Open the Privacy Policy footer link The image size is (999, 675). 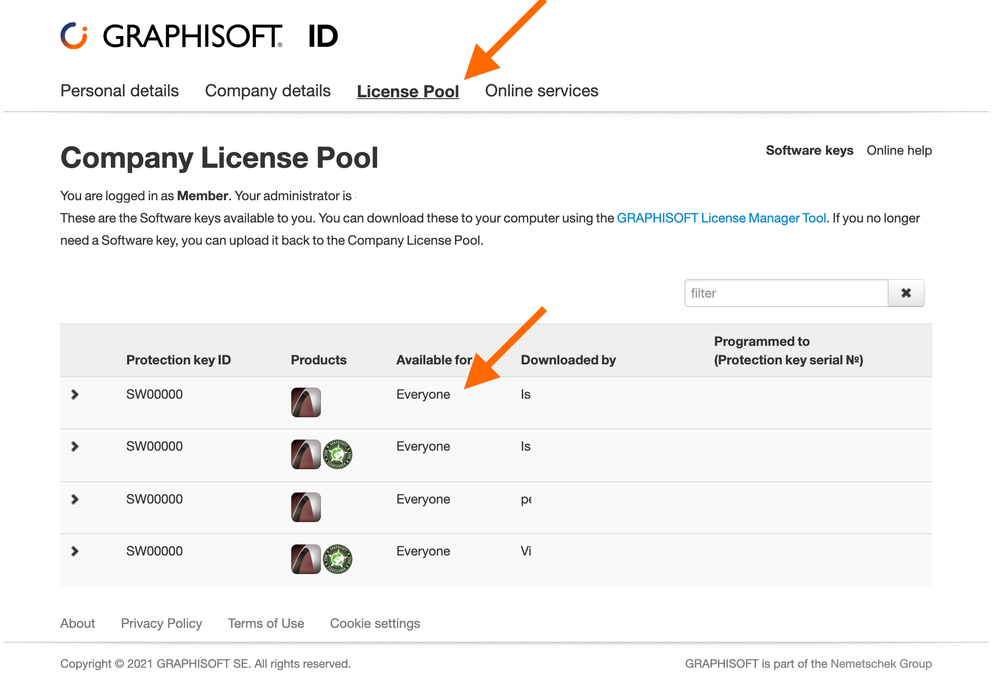pyautogui.click(x=161, y=623)
